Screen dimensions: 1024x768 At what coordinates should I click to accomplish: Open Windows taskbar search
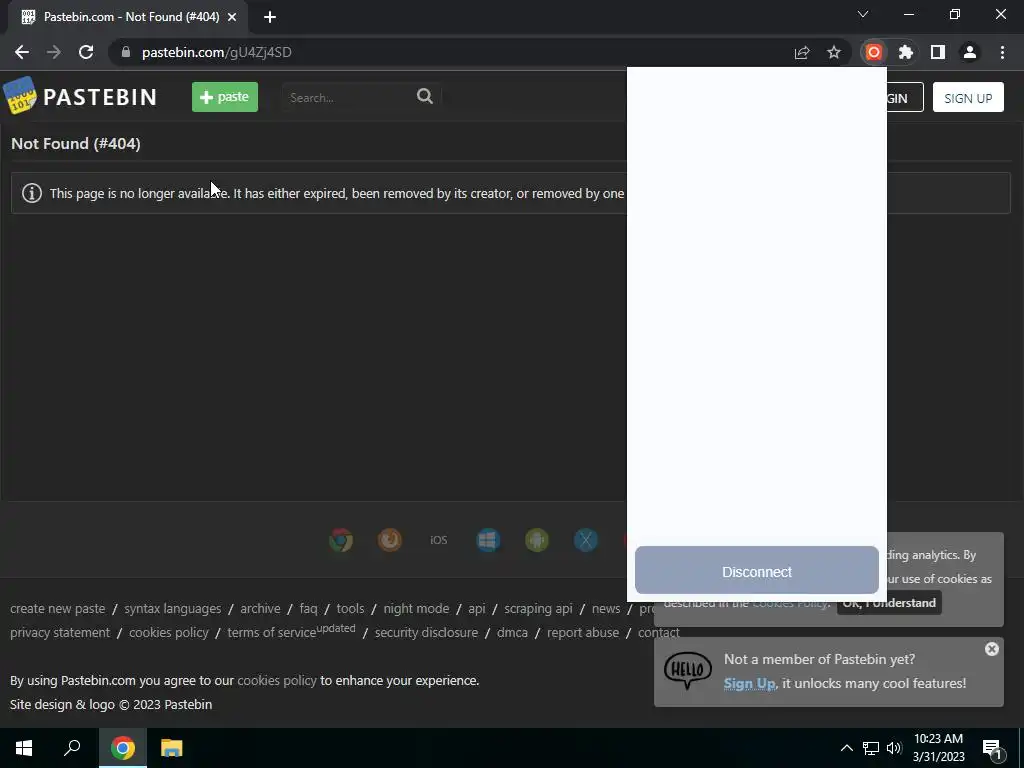[x=72, y=748]
